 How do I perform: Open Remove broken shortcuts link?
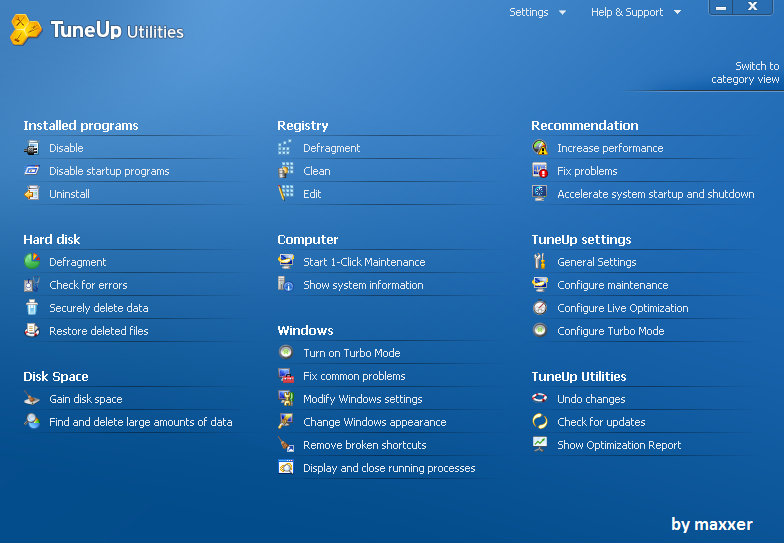pos(364,445)
